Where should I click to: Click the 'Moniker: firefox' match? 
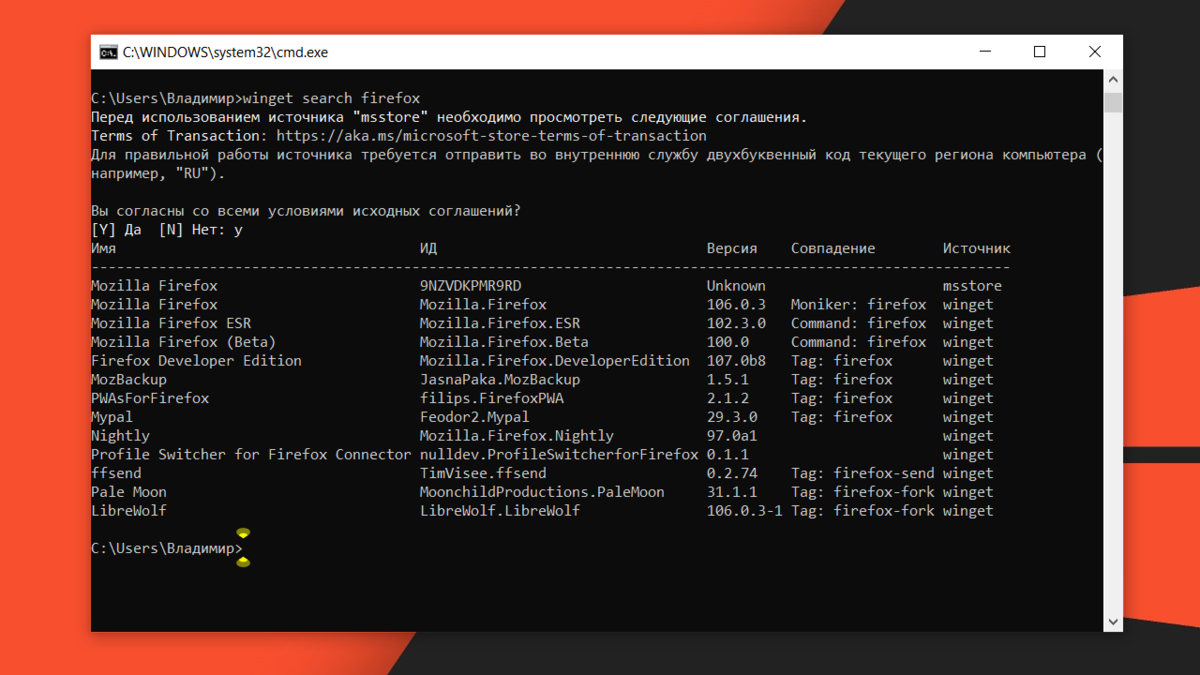[858, 305]
